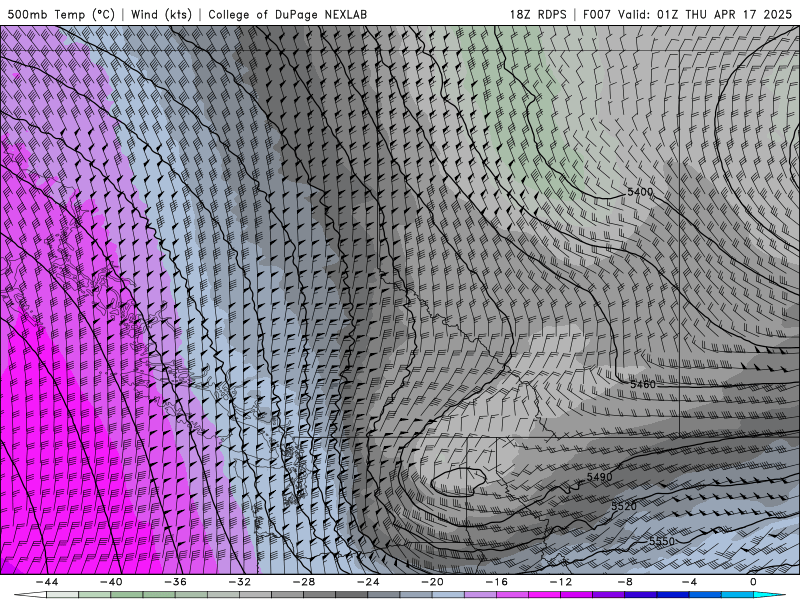
Task: Click the -12 colorbar tick label
Action: [x=561, y=582]
